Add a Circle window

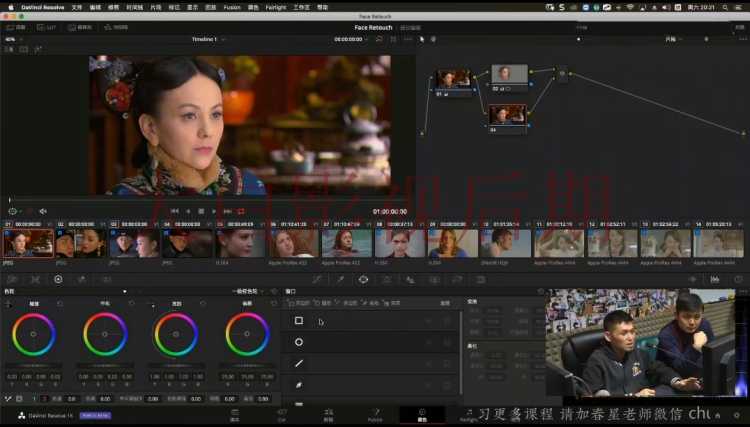pyautogui.click(x=299, y=342)
